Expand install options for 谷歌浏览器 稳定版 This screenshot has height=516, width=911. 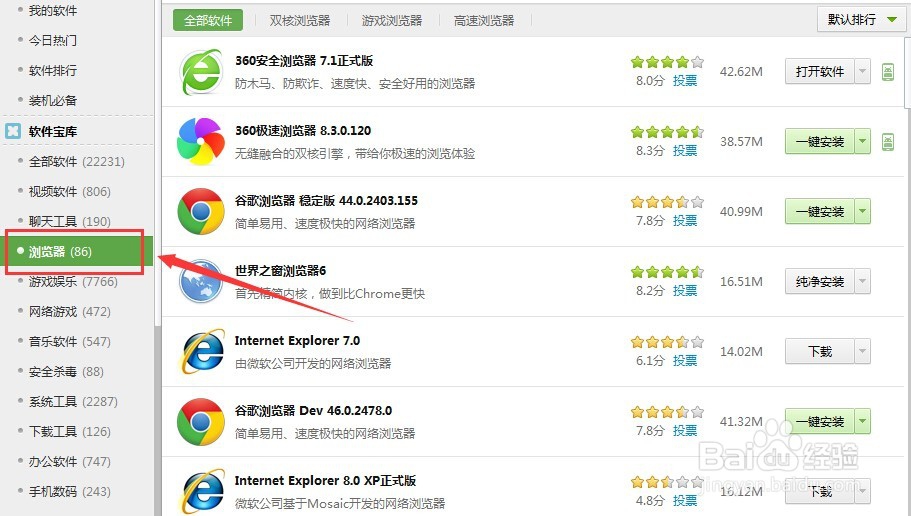(863, 211)
